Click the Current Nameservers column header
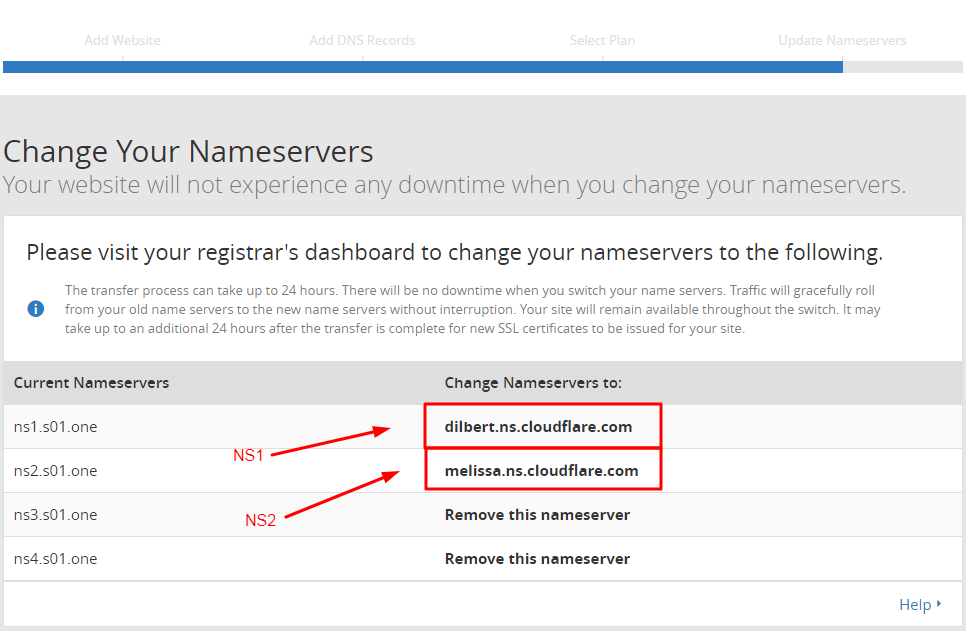Image resolution: width=966 pixels, height=631 pixels. [x=91, y=383]
